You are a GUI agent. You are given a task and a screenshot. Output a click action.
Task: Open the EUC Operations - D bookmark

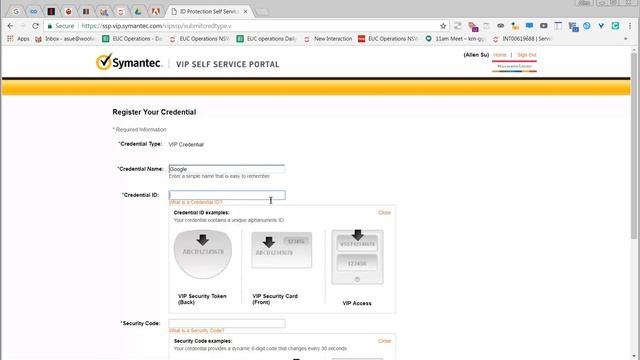pyautogui.click(x=133, y=39)
